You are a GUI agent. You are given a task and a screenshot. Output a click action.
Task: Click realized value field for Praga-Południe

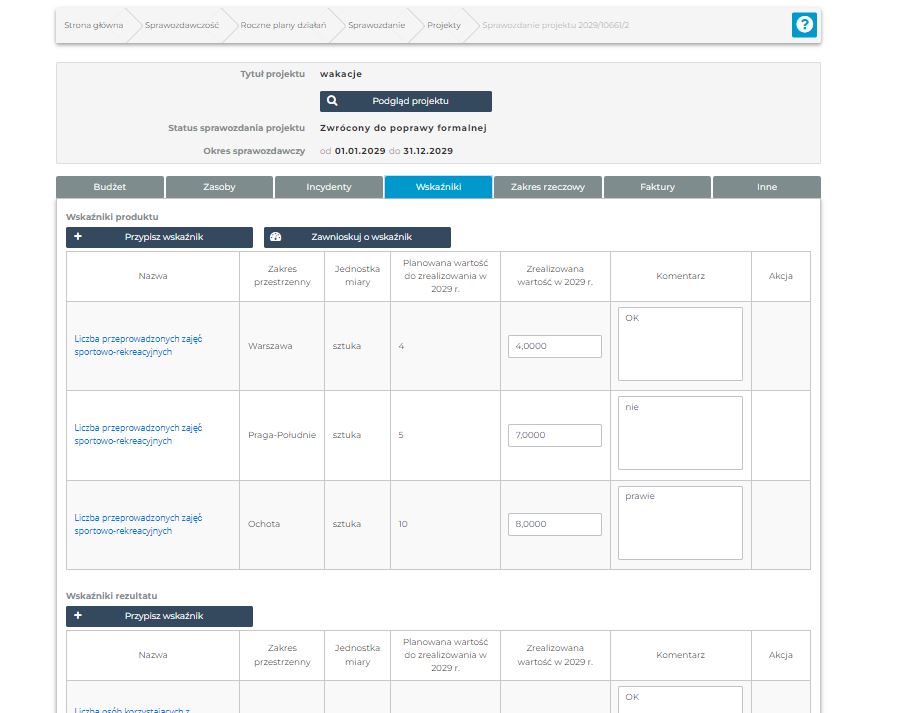(554, 435)
